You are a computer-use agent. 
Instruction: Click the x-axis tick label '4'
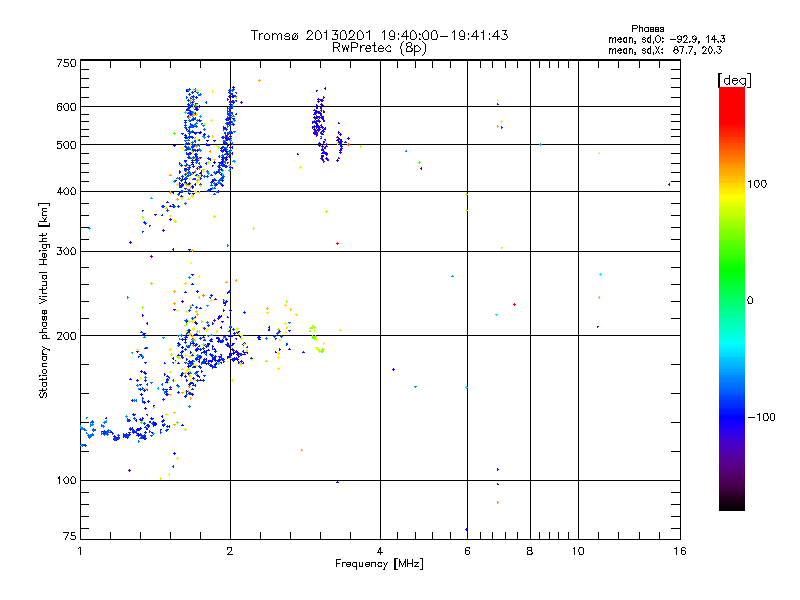coord(380,551)
